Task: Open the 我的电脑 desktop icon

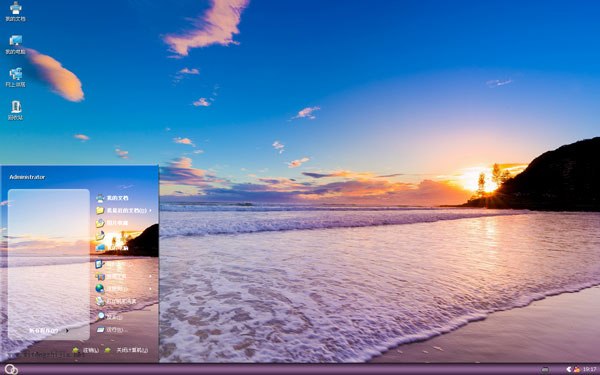Action: click(x=15, y=44)
